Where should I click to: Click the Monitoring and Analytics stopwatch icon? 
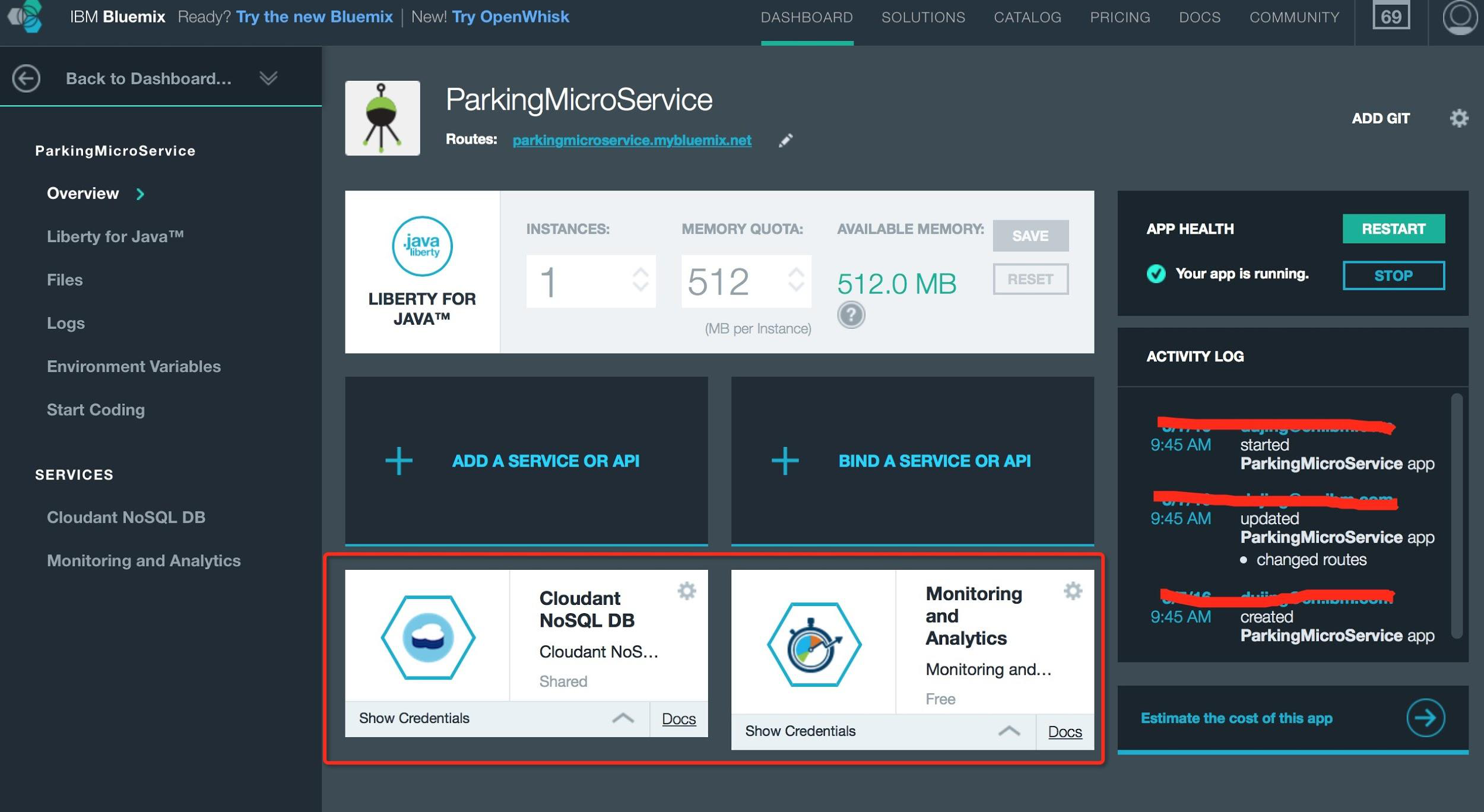click(x=814, y=645)
